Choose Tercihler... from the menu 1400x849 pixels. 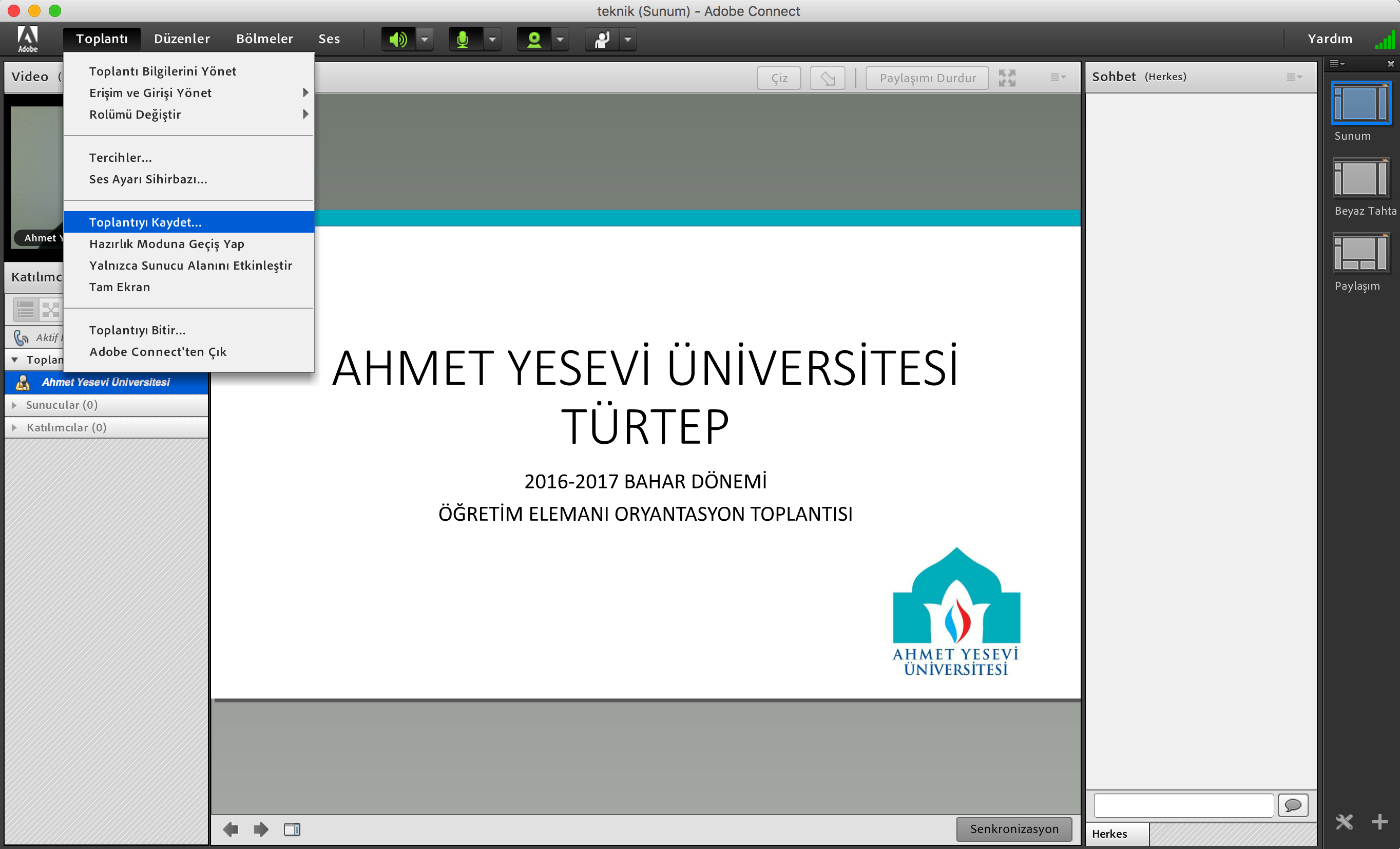coord(189,157)
